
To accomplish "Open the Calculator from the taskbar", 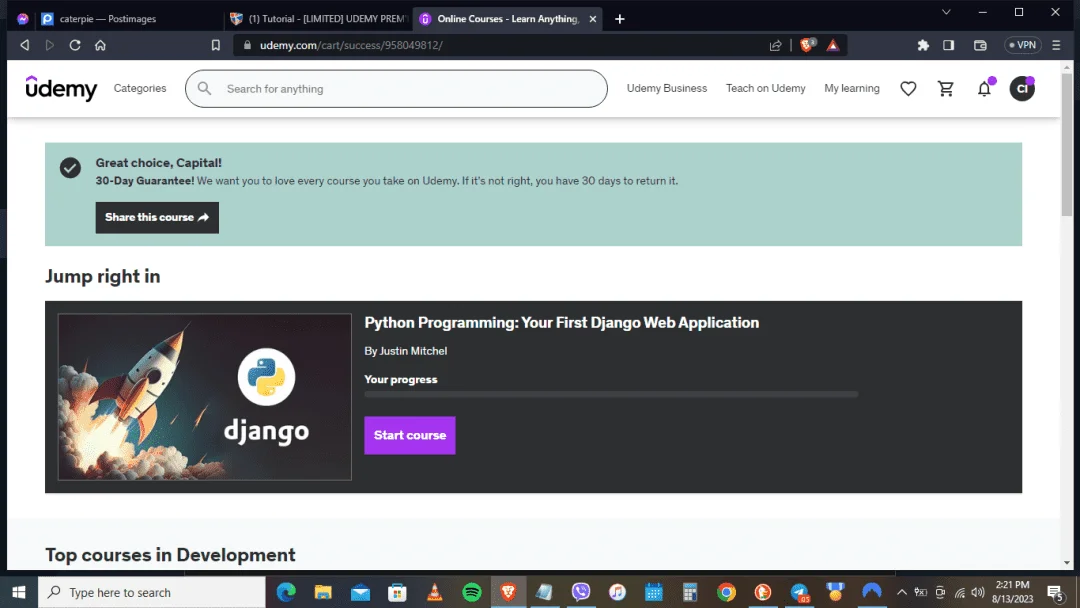I will pyautogui.click(x=689, y=592).
